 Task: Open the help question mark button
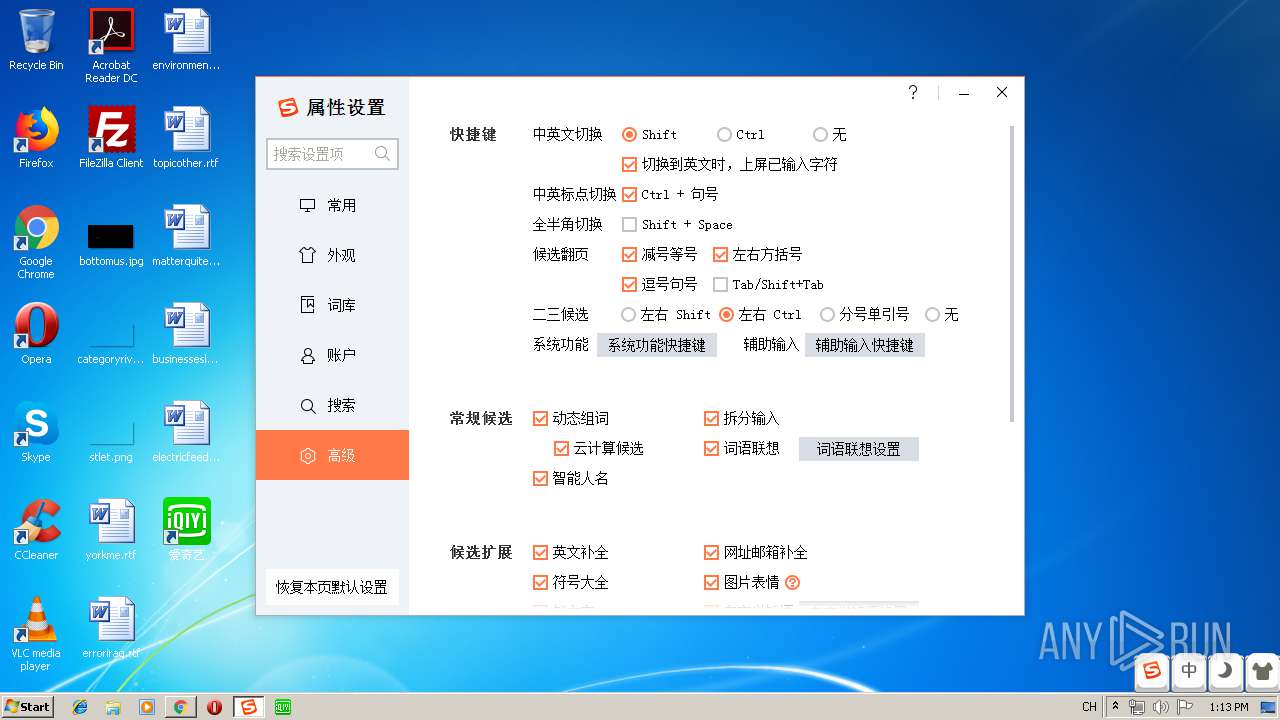point(913,92)
